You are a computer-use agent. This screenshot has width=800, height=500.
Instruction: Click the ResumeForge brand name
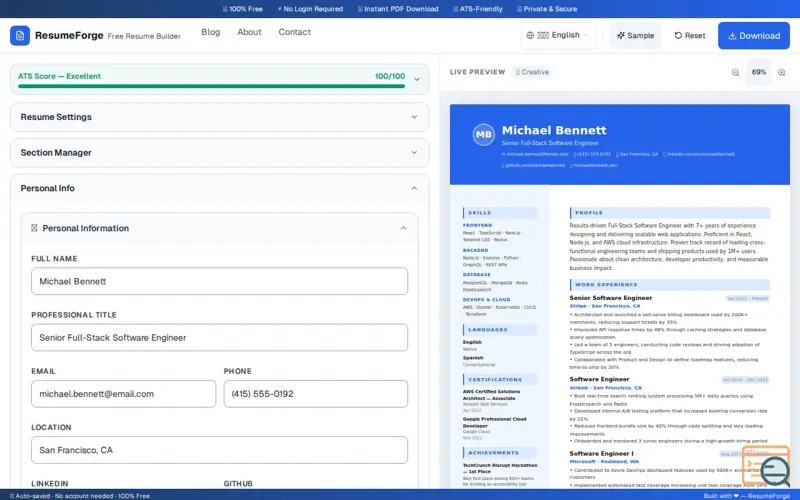click(69, 35)
